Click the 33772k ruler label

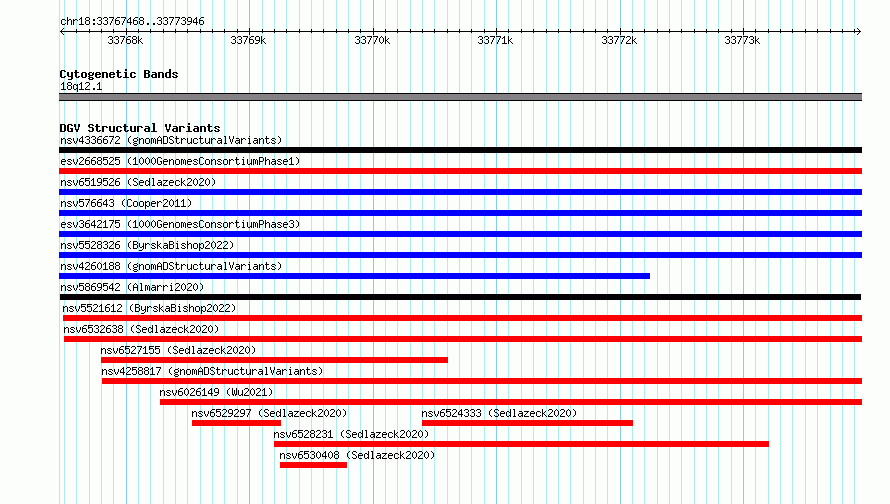click(619, 40)
